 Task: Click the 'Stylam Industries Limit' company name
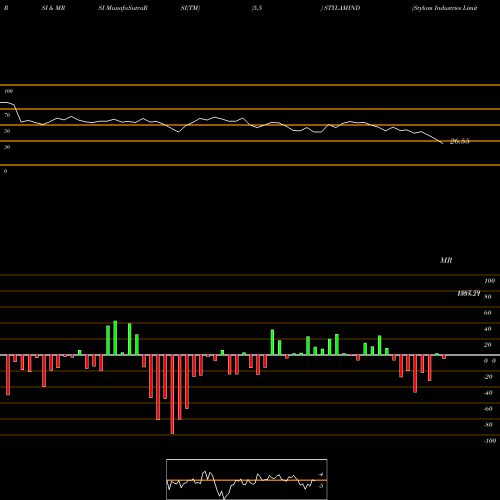pos(445,8)
